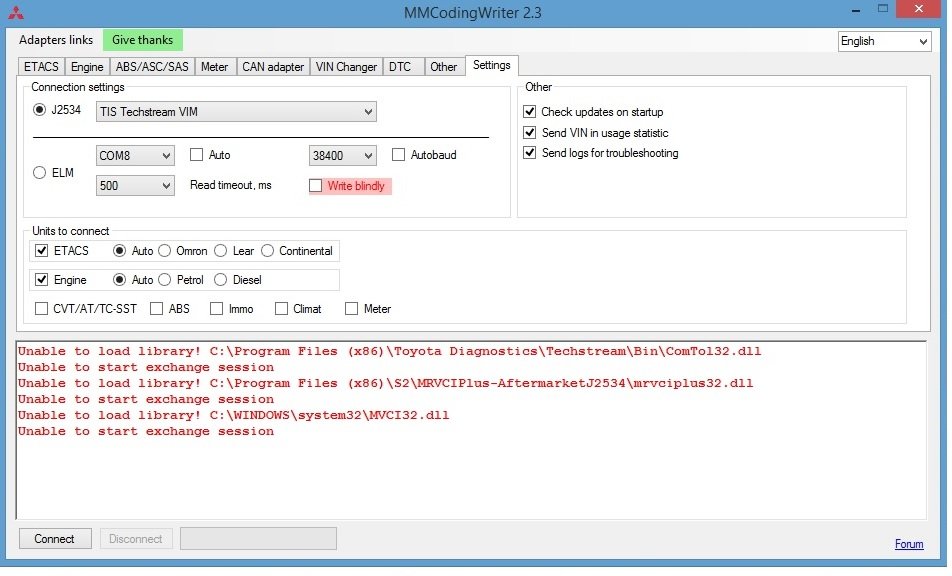
Task: Click the ComTol32.dll error log line
Action: (x=389, y=351)
